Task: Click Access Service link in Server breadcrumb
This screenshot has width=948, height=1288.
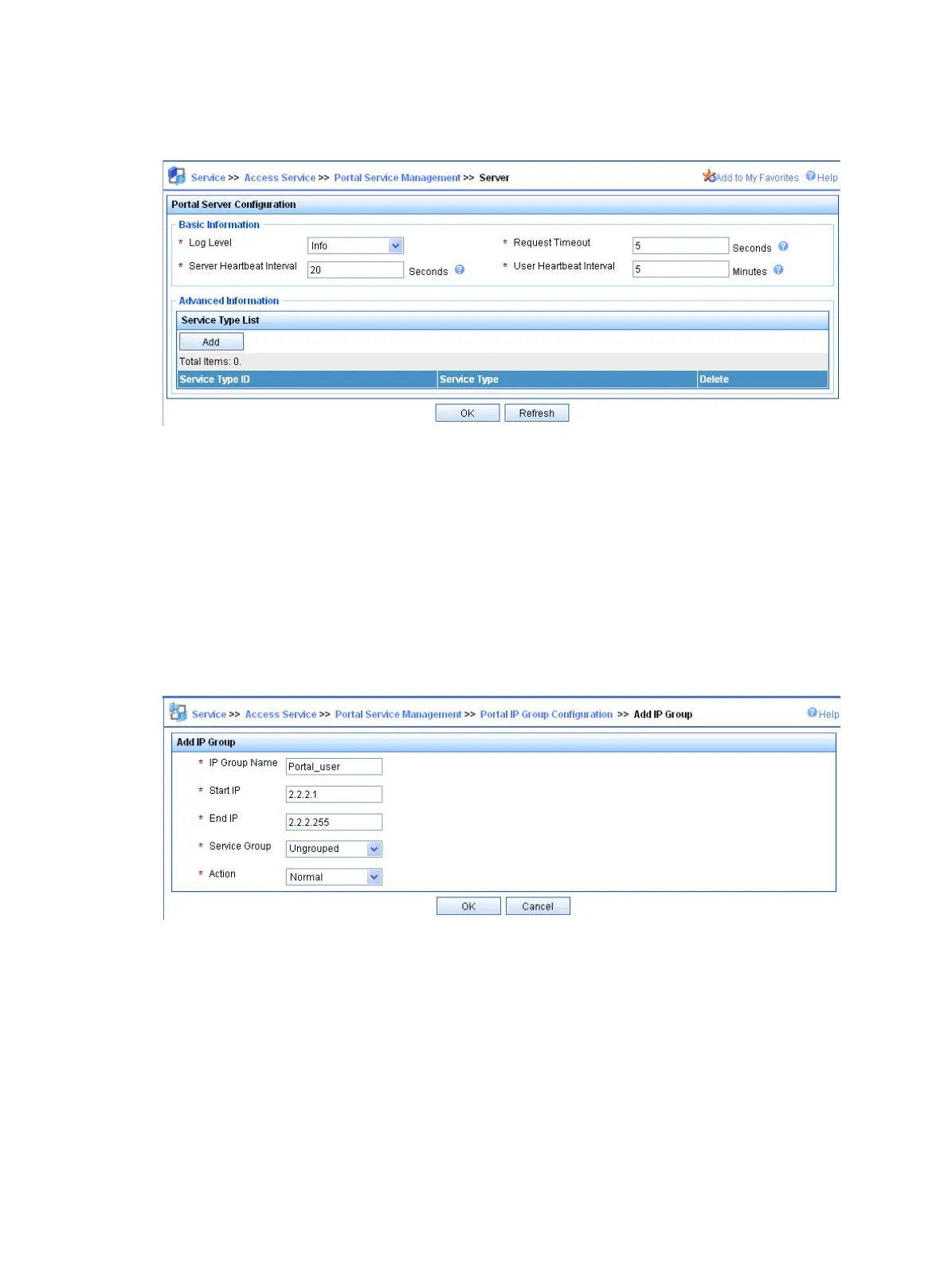Action: pos(280,178)
